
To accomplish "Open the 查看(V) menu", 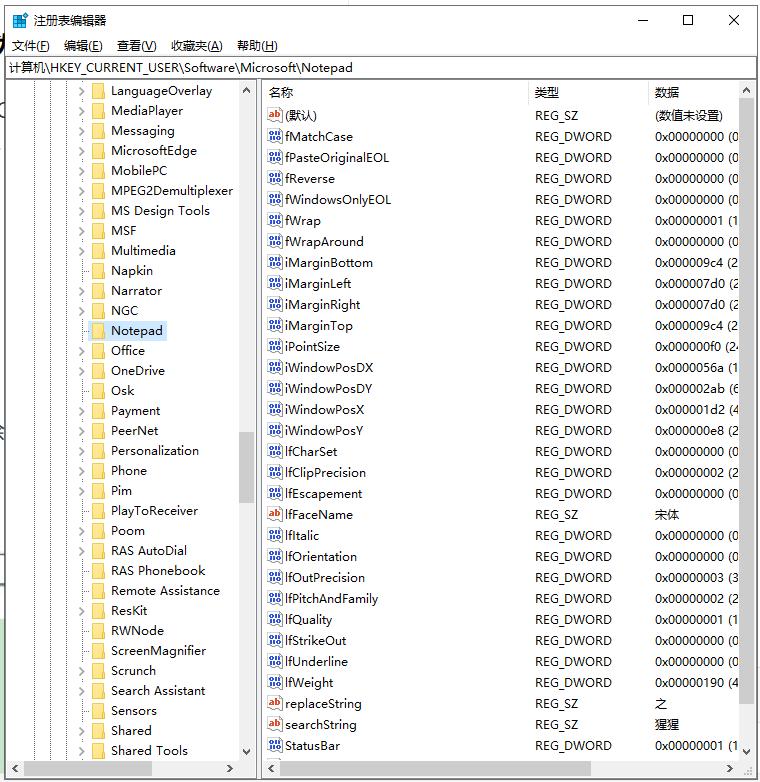I will pyautogui.click(x=137, y=46).
